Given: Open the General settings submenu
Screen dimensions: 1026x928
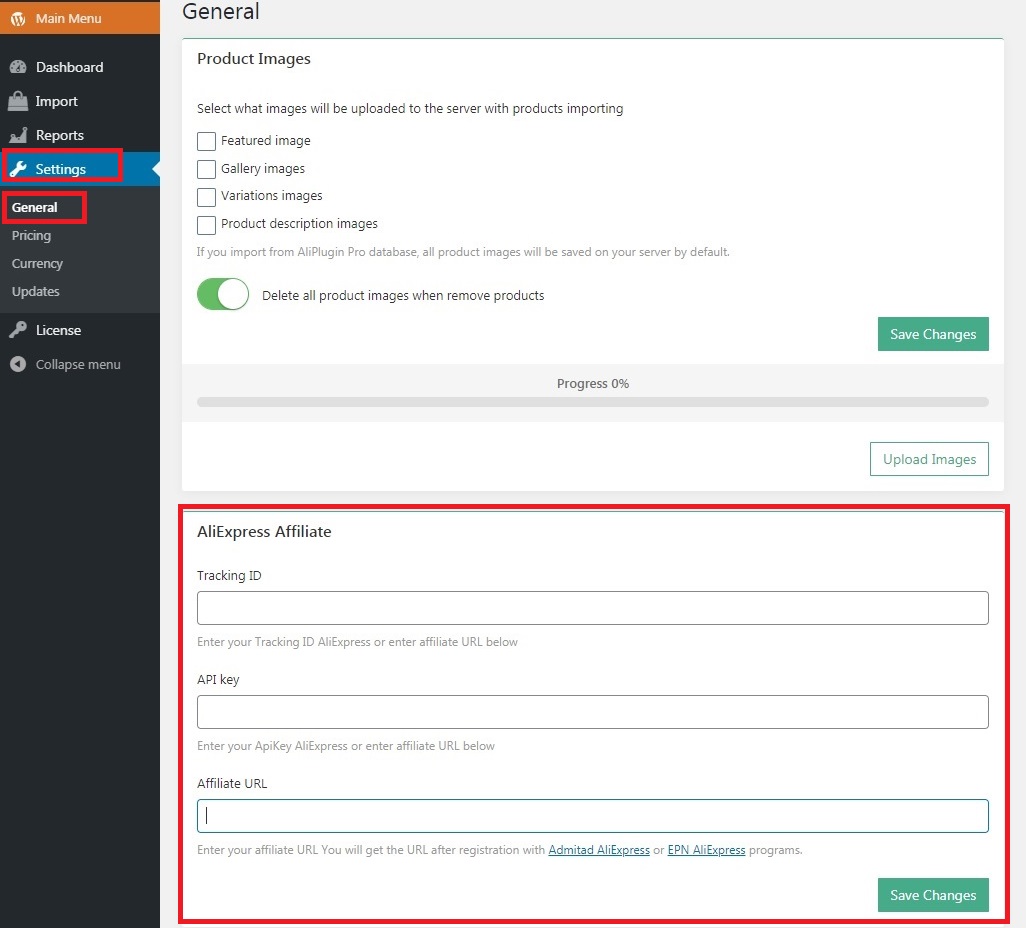Looking at the screenshot, I should [35, 207].
